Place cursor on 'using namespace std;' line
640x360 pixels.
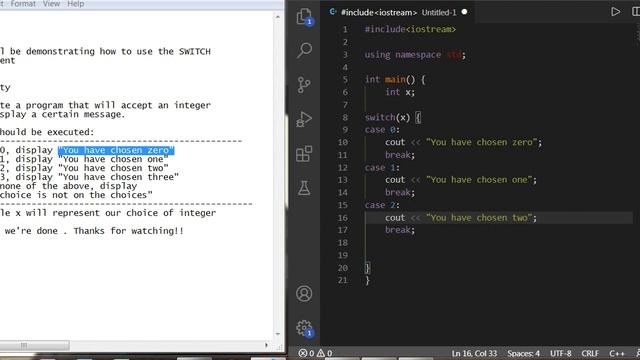pos(415,55)
